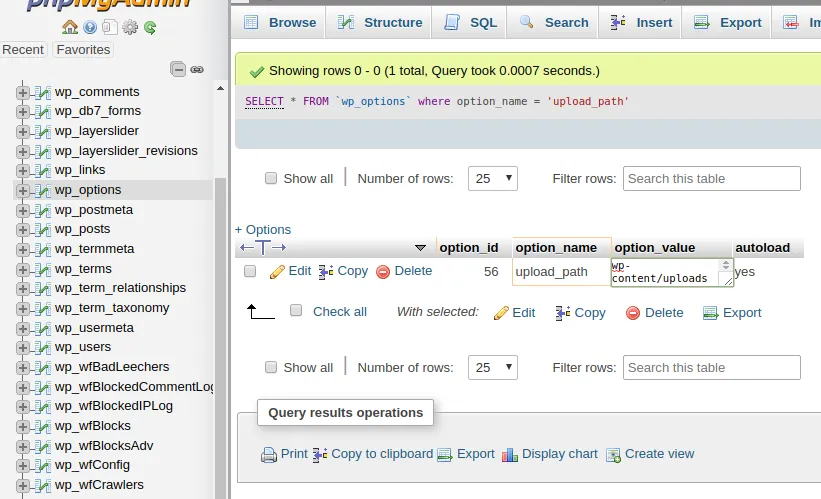Screen dimensions: 821x499
Task: Click full texts toggle arrows icon in header
Action: tap(263, 248)
